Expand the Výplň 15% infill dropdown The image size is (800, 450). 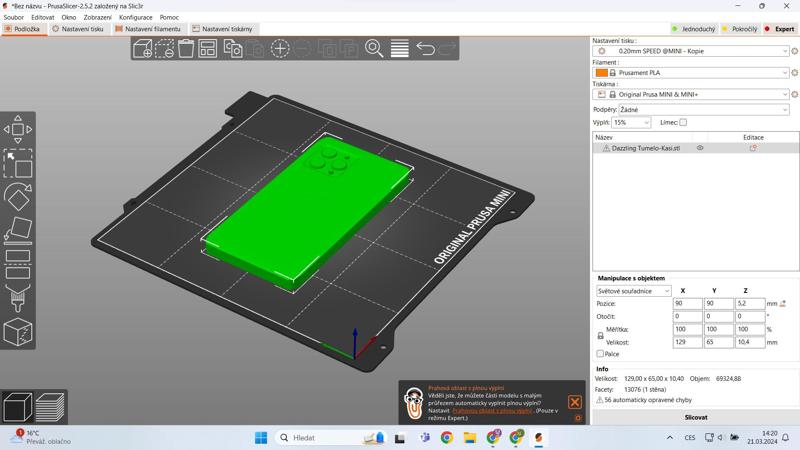[631, 123]
